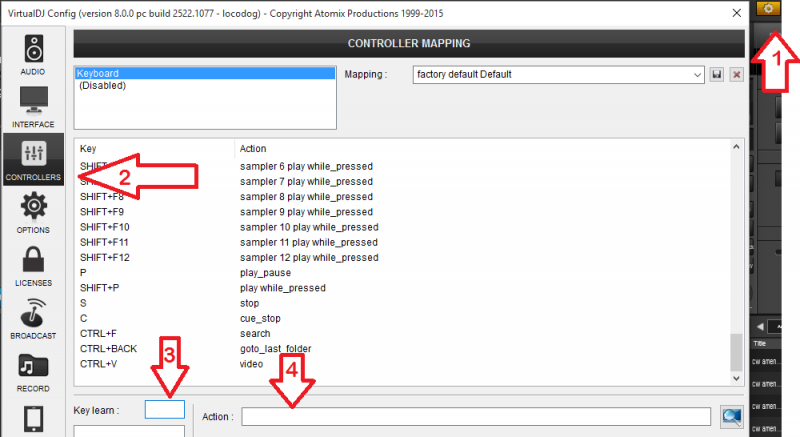
Task: Open the tablet icon section below Record
Action: coord(34,419)
